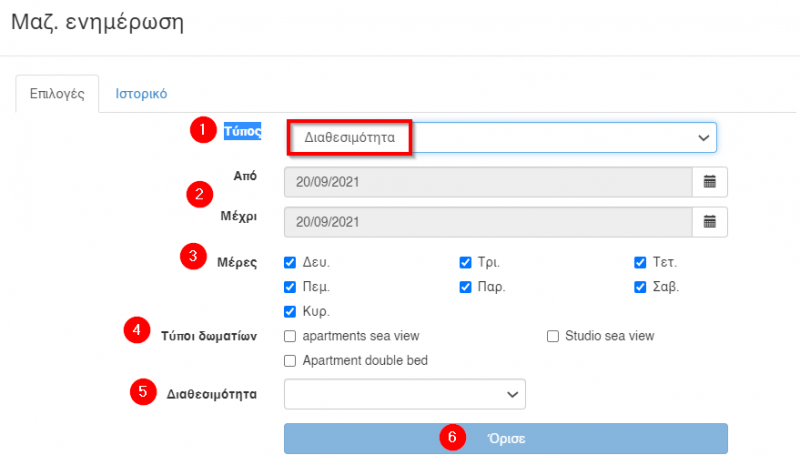Select the apartments sea view room type
The image size is (800, 465).
(290, 336)
